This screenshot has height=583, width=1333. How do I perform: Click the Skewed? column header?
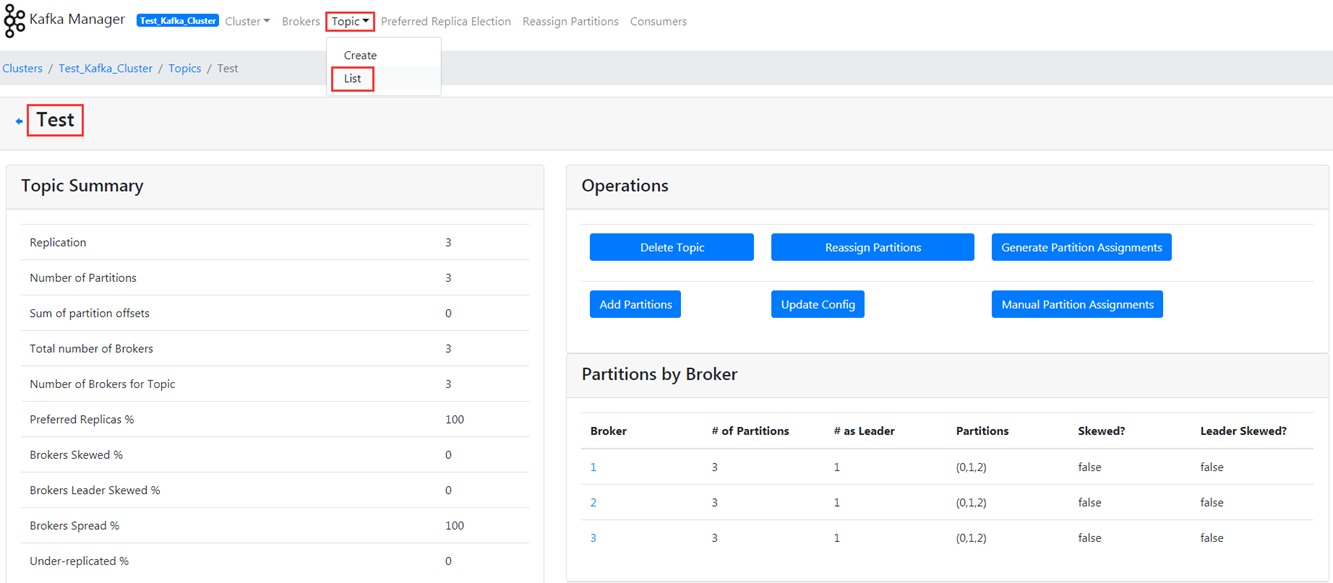[x=1102, y=431]
